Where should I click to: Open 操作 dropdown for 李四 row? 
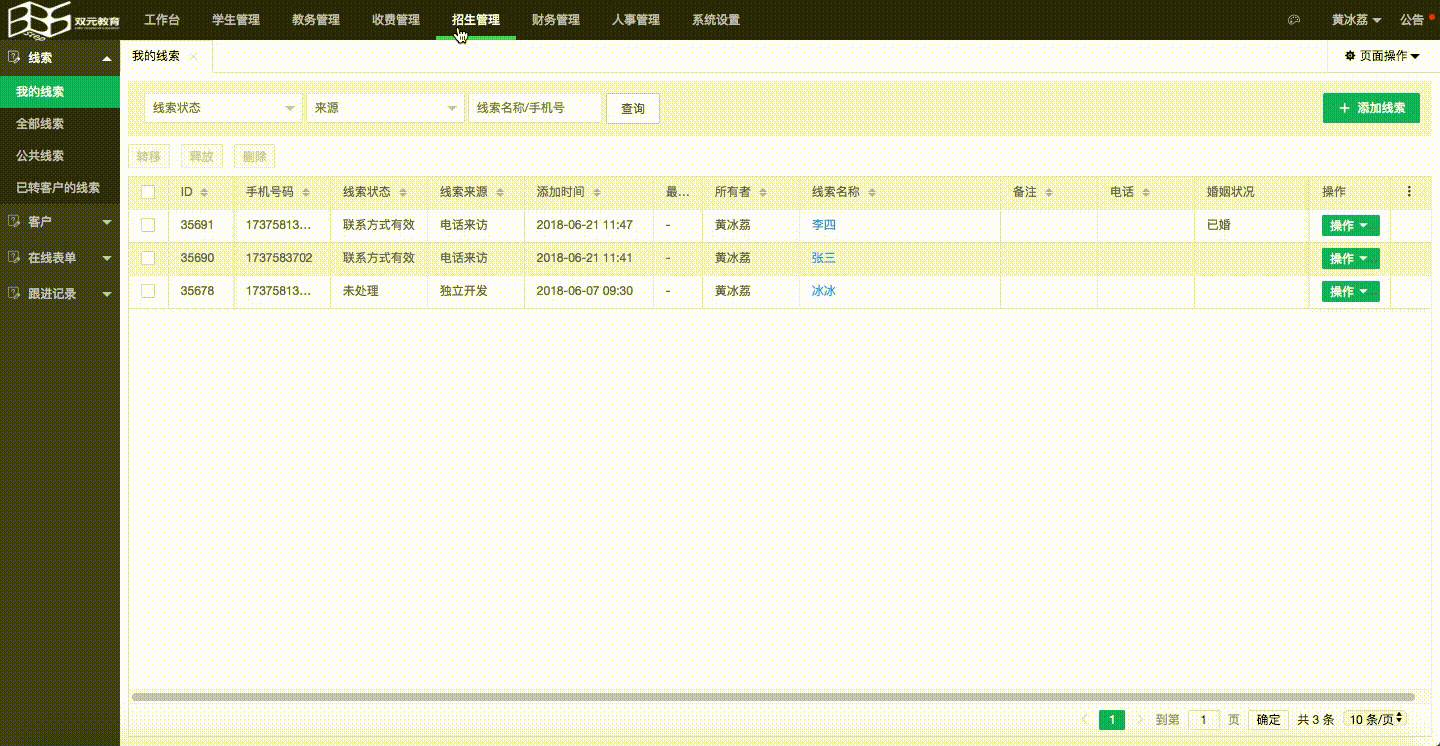pos(1350,226)
